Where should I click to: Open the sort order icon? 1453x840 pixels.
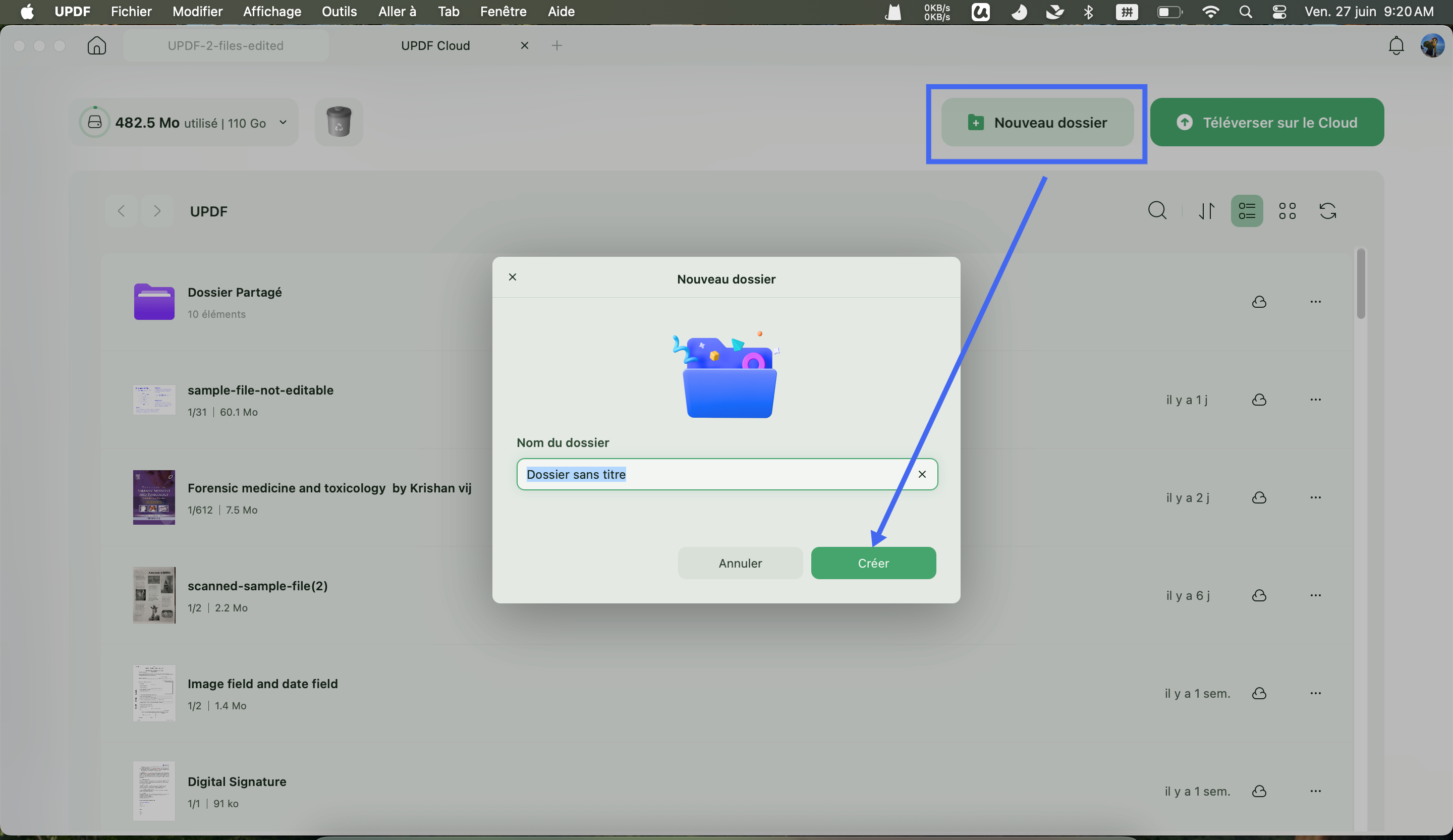click(x=1206, y=211)
